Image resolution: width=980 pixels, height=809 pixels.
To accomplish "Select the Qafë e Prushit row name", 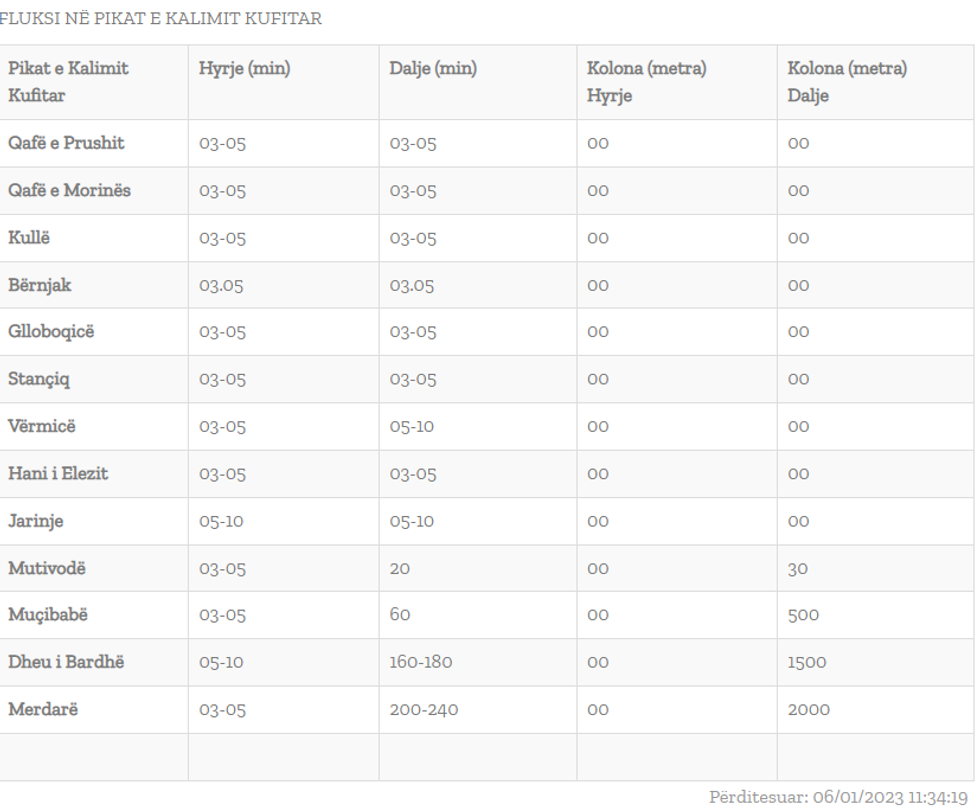I will coord(66,143).
